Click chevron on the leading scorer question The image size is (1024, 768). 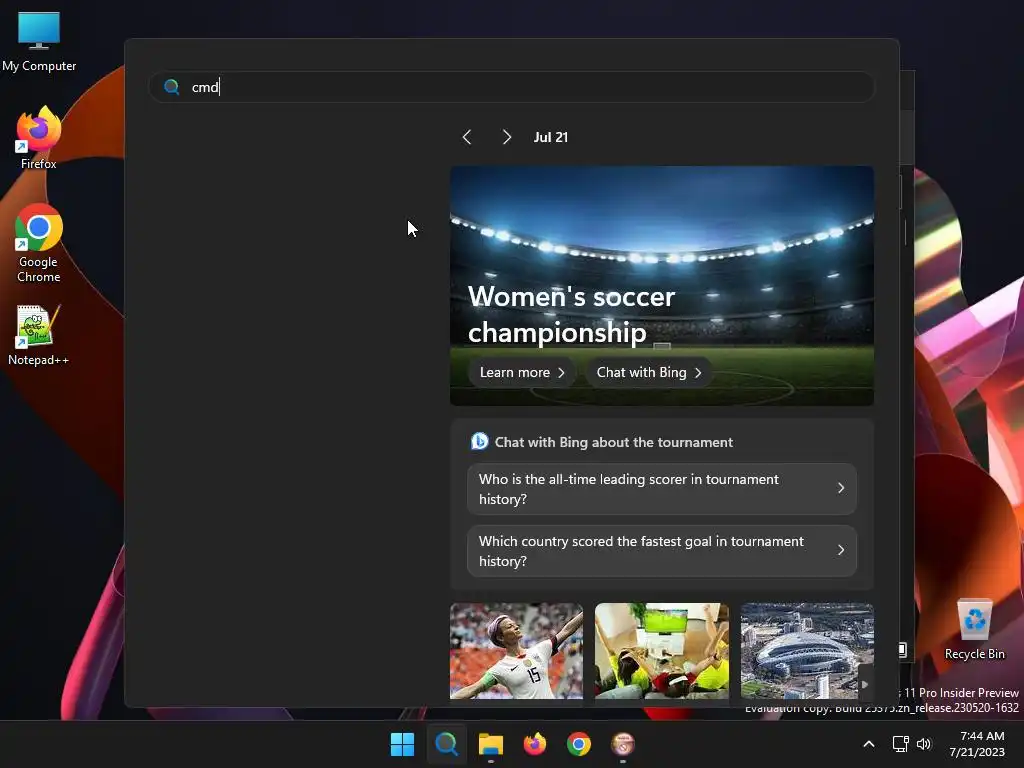coord(840,488)
